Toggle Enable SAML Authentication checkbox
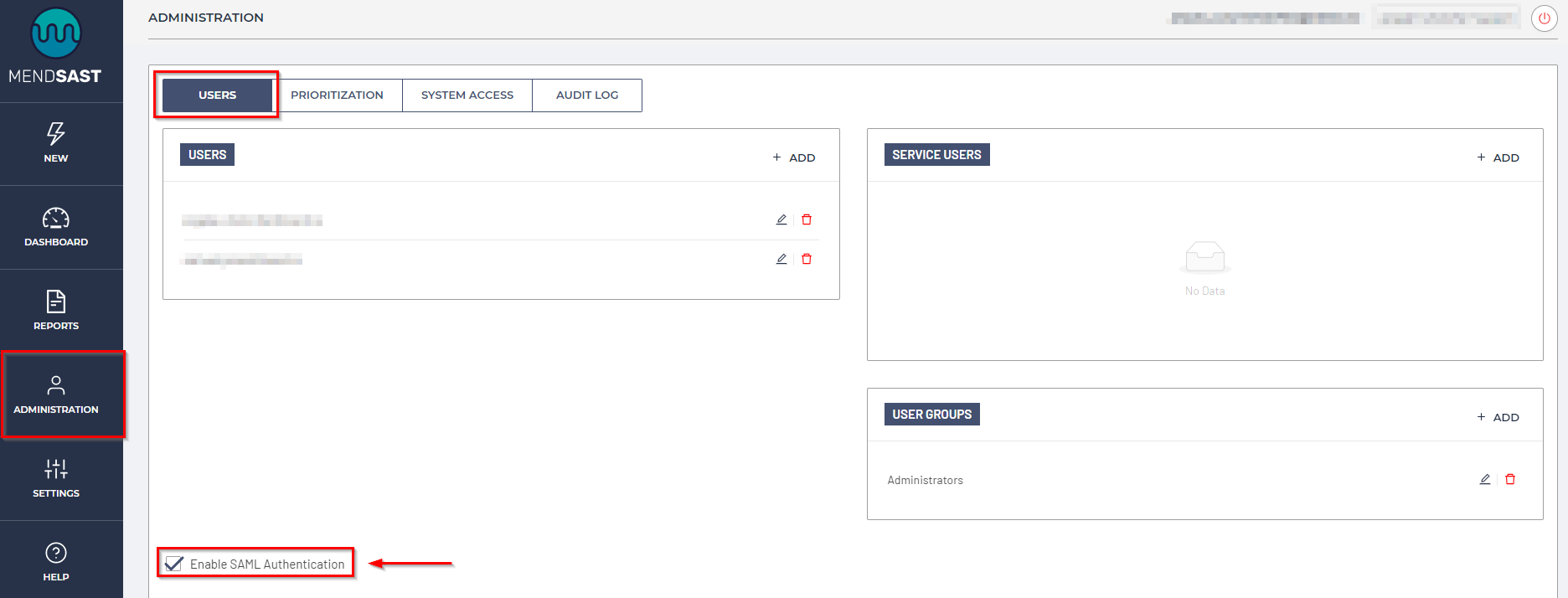Viewport: 1568px width, 598px height. [174, 564]
